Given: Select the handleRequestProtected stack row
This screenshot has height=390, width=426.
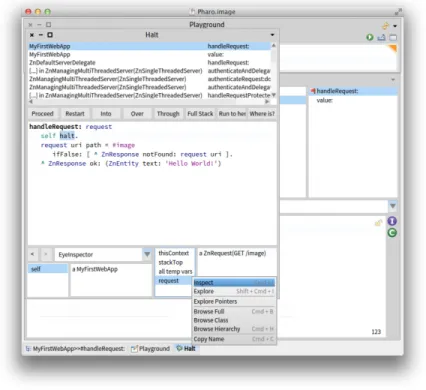Looking at the screenshot, I should click(149, 95).
